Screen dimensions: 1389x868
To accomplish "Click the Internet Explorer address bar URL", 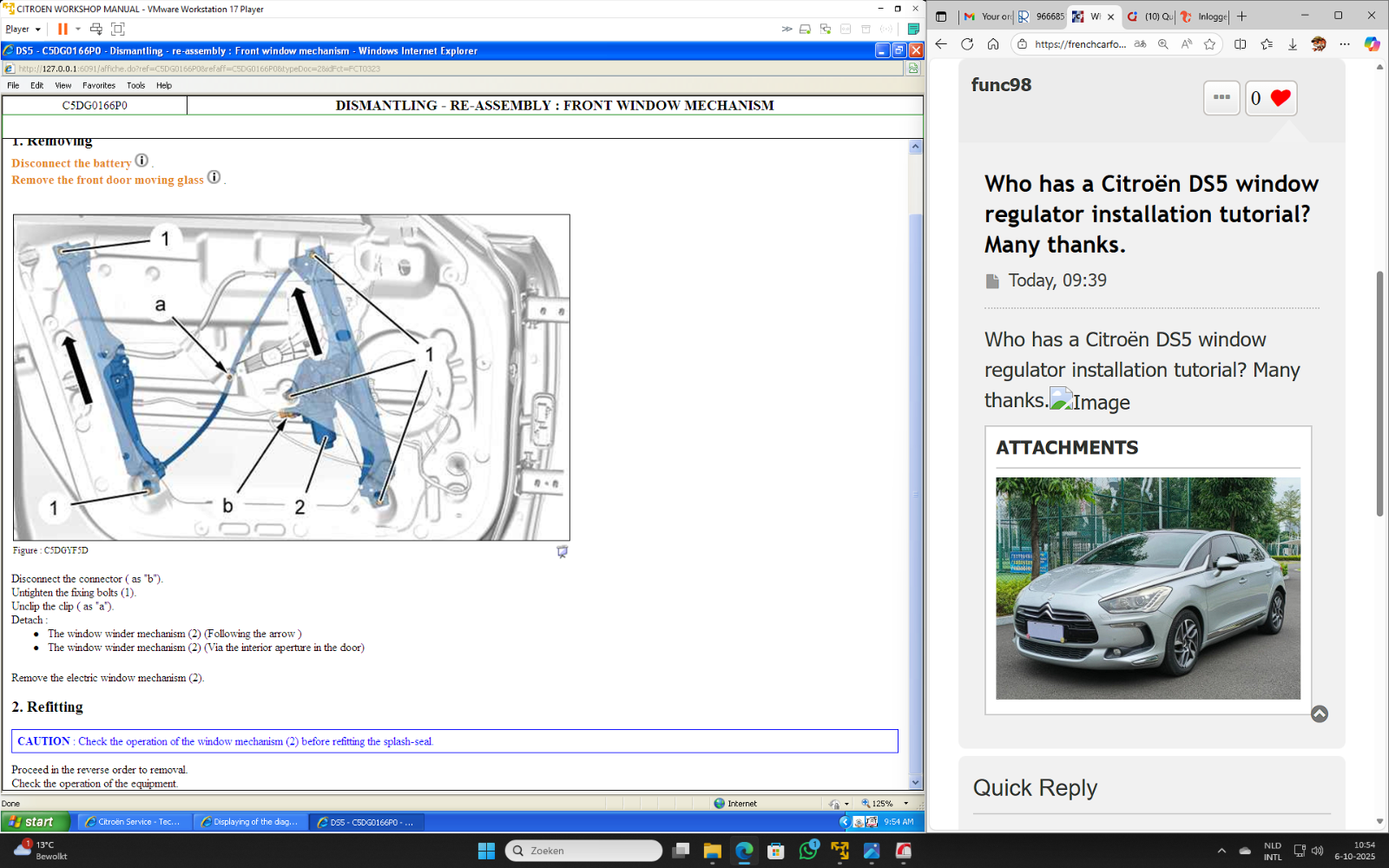I will [x=200, y=69].
